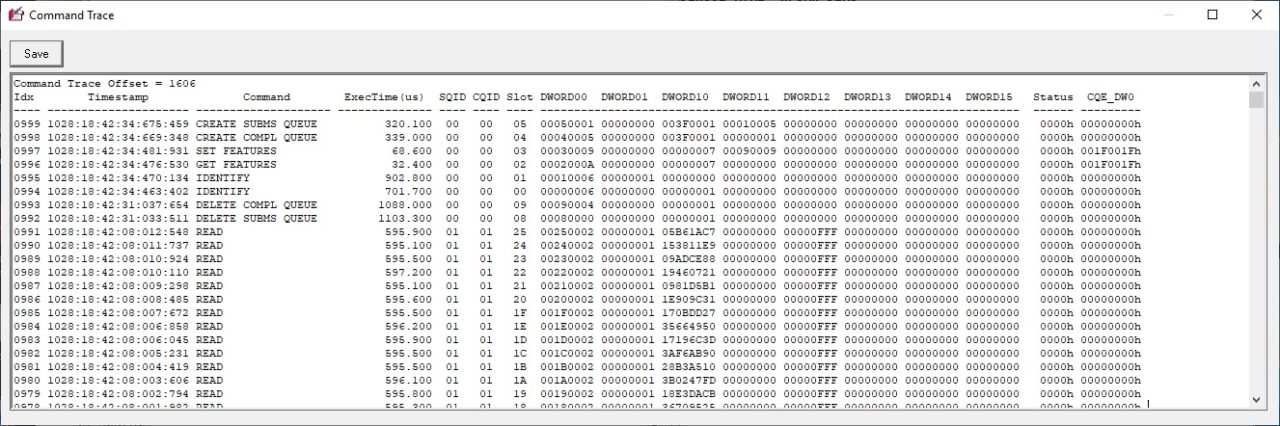
Task: Click the Command Trace window icon
Action: click(x=15, y=15)
